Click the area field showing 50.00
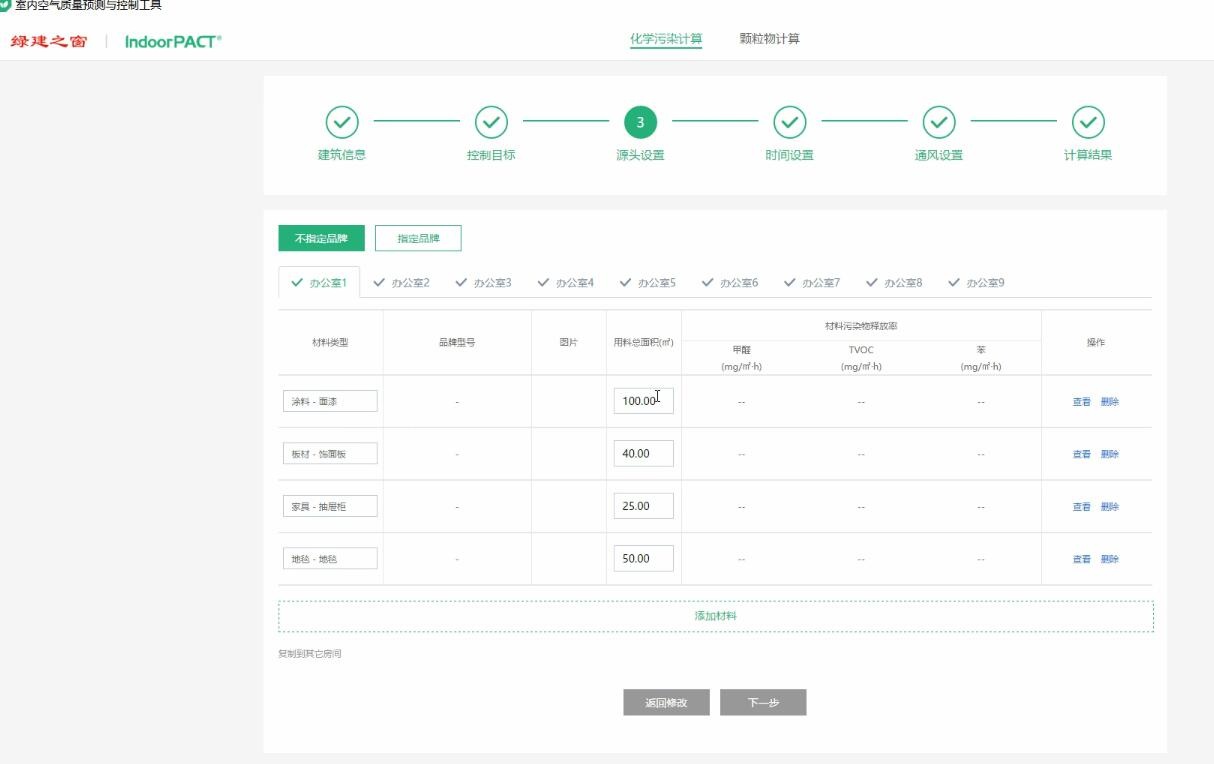 point(643,559)
